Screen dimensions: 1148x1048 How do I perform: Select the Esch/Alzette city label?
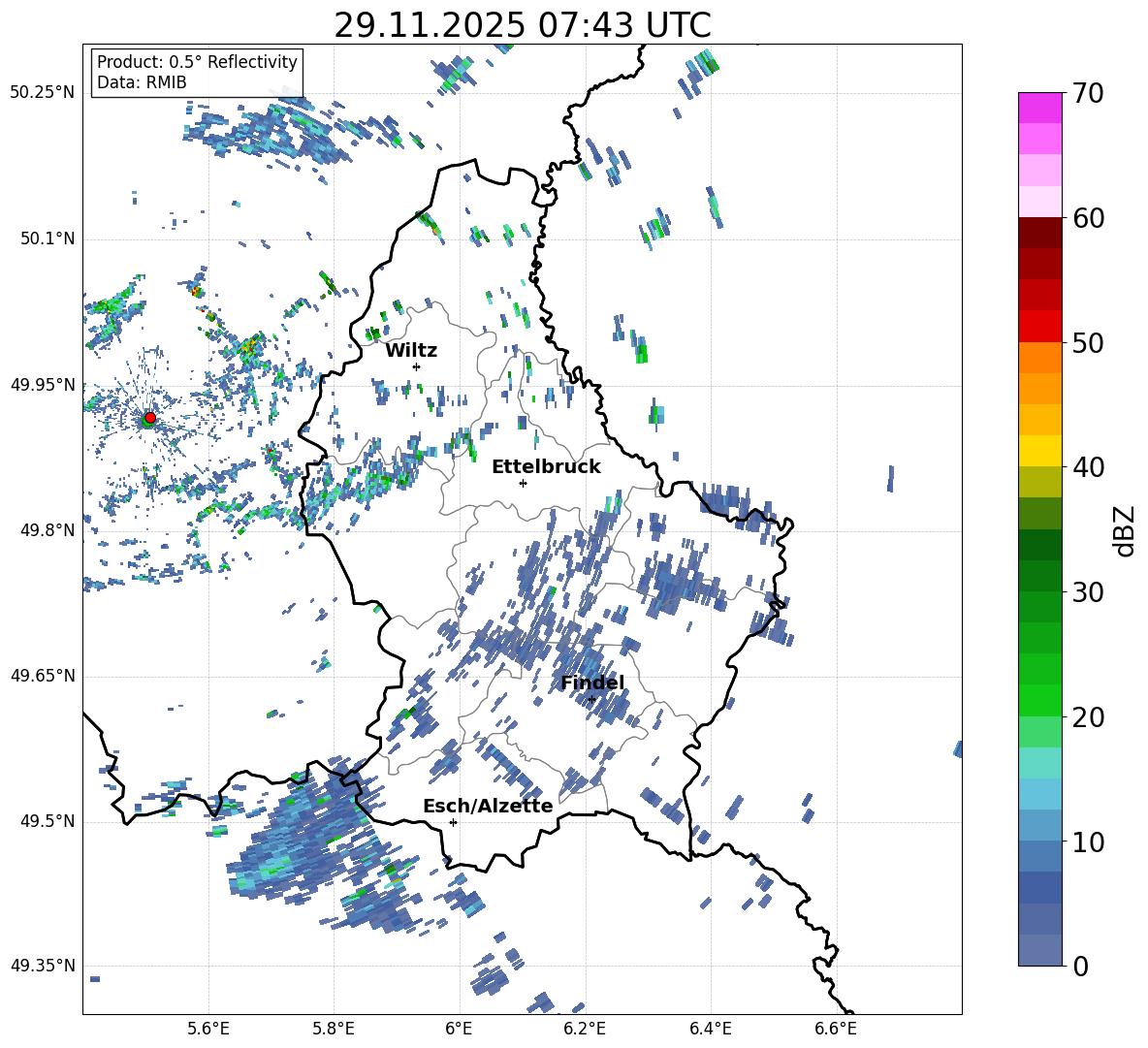pyautogui.click(x=488, y=806)
